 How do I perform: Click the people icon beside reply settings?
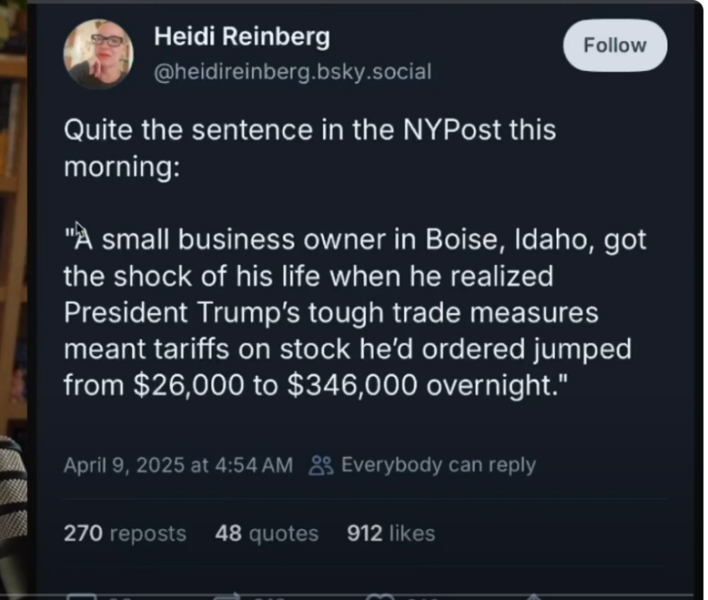[320, 465]
